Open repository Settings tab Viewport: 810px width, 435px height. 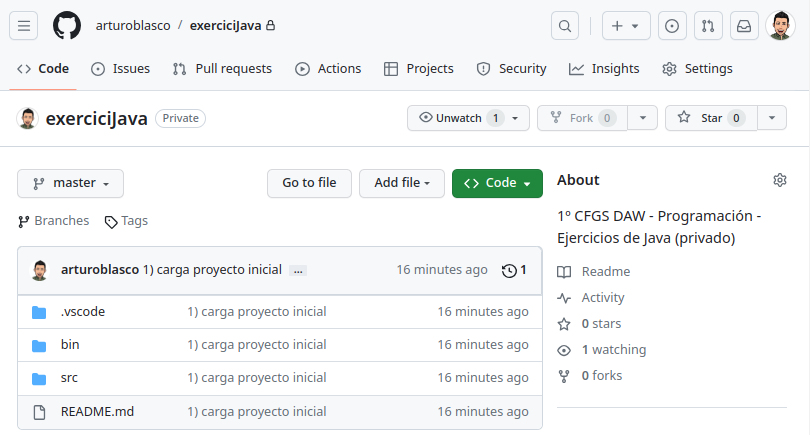697,69
